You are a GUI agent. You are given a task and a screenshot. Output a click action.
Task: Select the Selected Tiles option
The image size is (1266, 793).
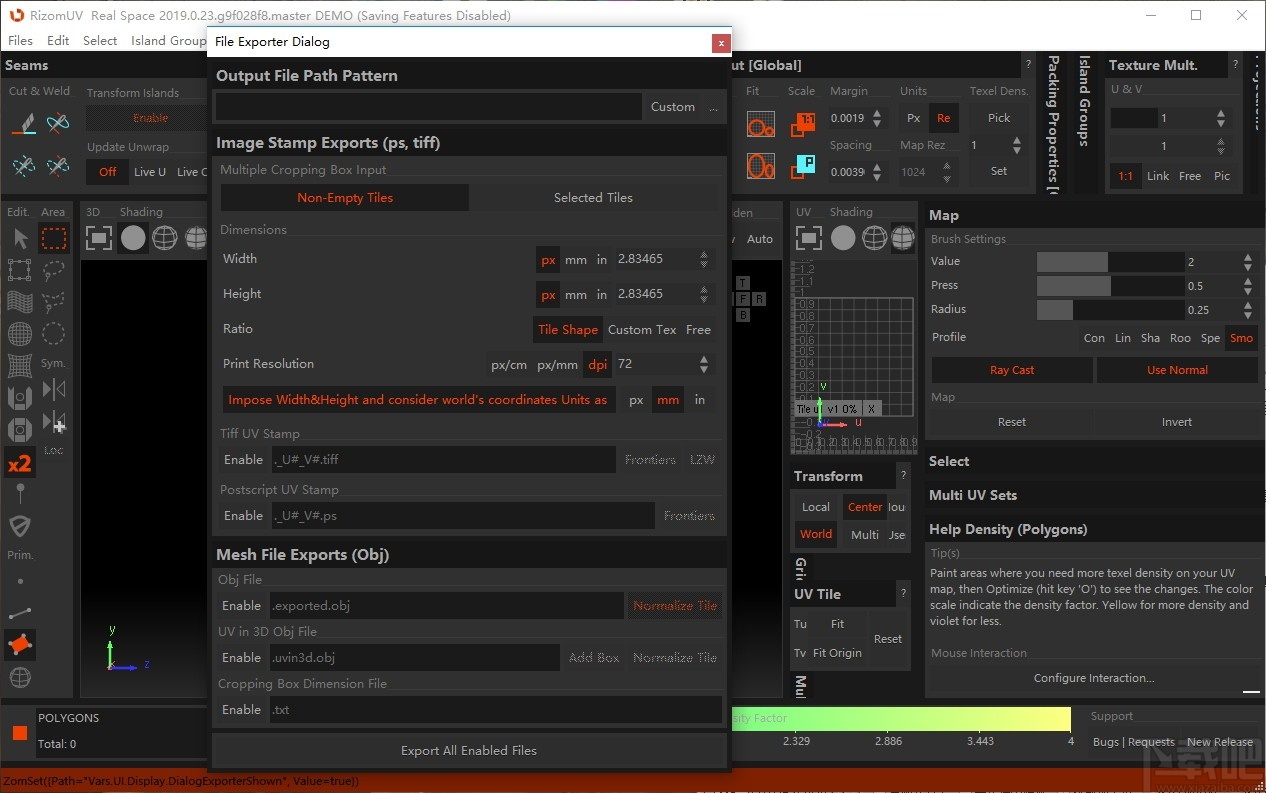(x=593, y=198)
